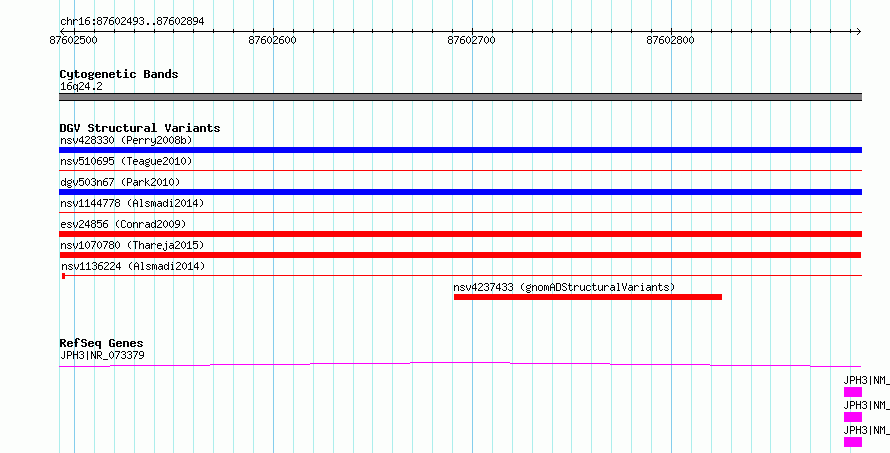Click the blue bar for nsv428330

[x=460, y=150]
